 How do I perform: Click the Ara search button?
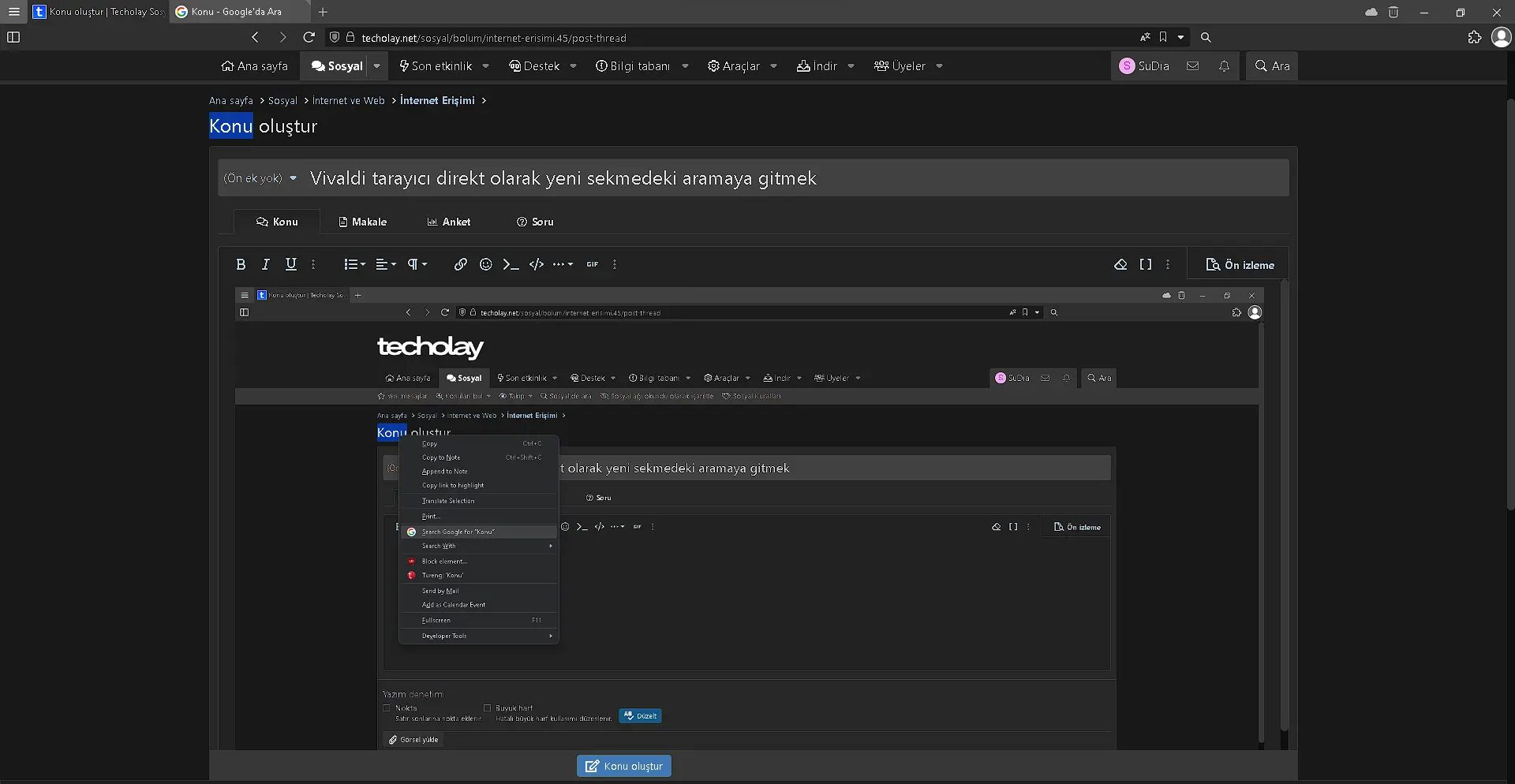coord(1272,66)
